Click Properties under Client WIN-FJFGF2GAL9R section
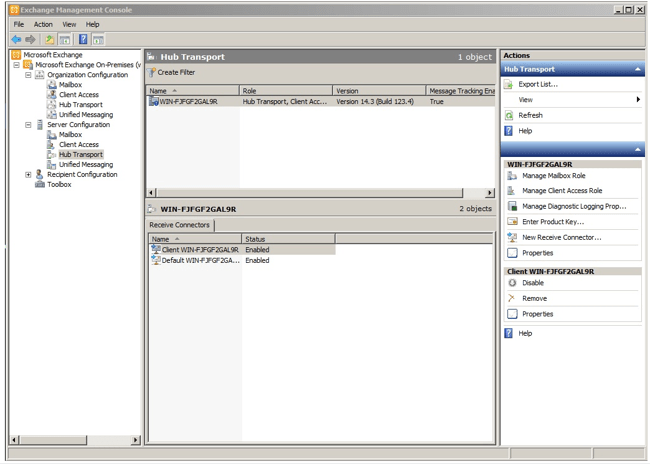The image size is (650, 464). (537, 314)
